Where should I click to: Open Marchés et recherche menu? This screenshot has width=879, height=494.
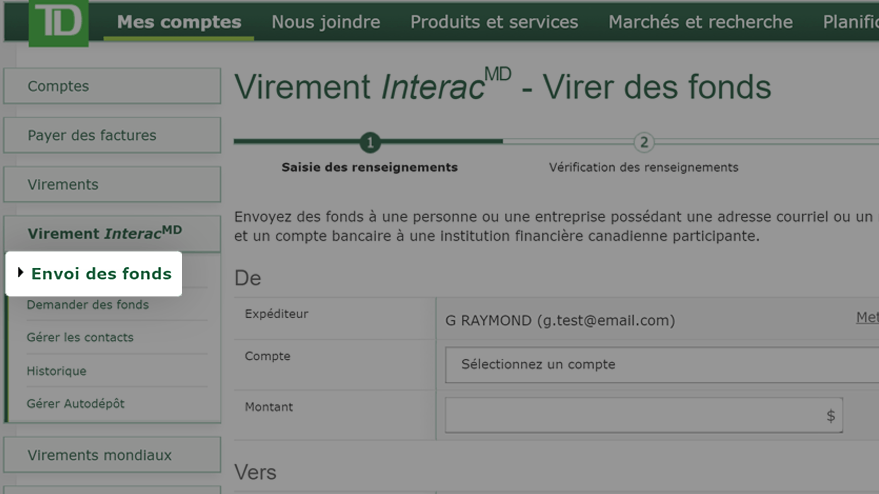[x=701, y=22]
